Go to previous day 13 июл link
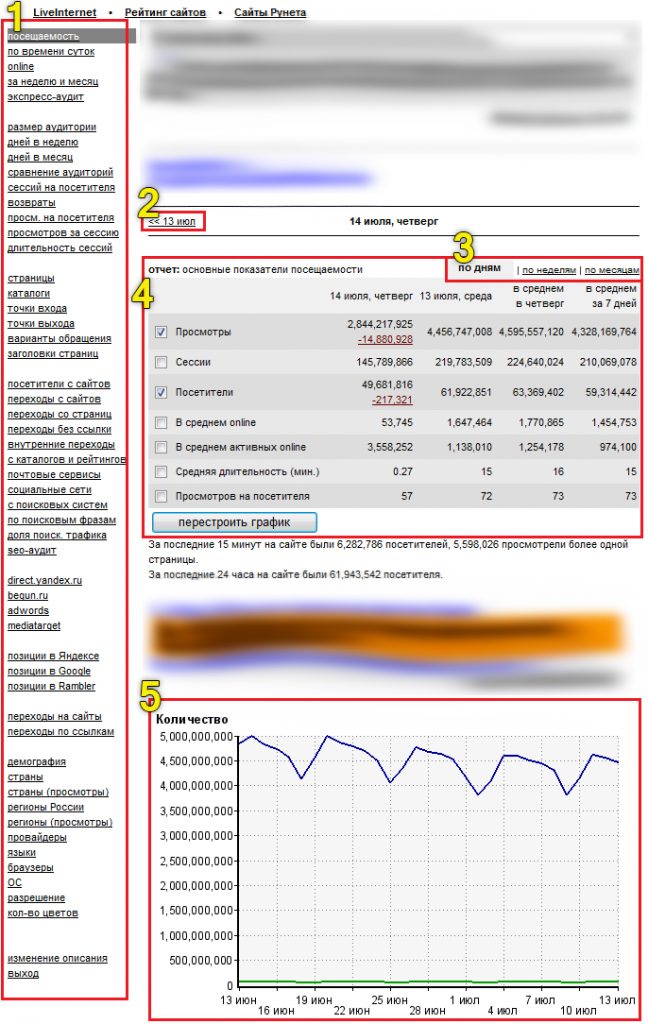 click(172, 220)
